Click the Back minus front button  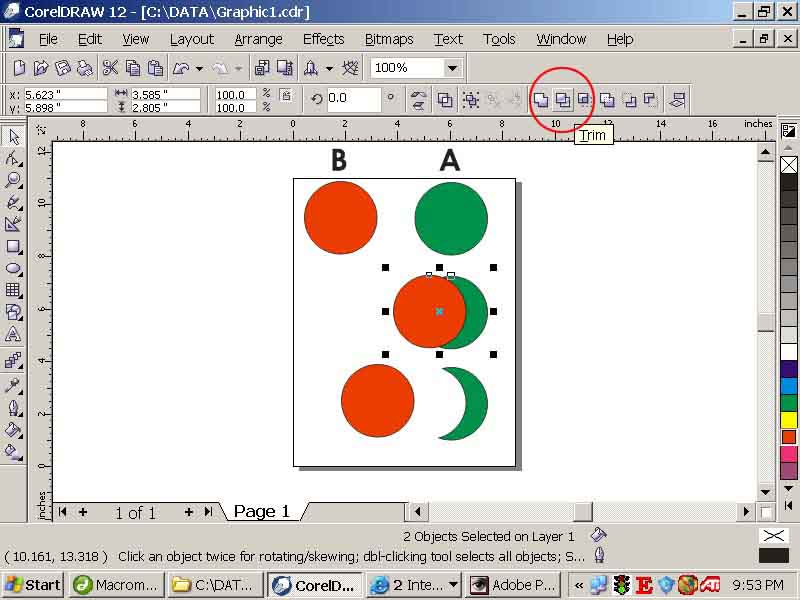pyautogui.click(x=651, y=99)
